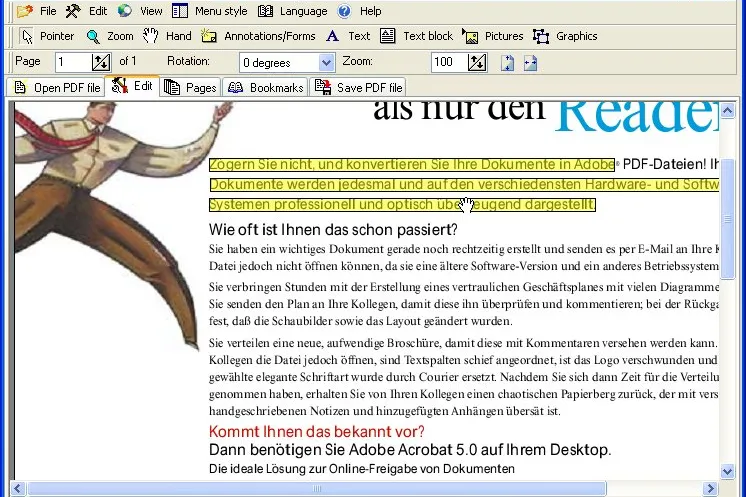This screenshot has width=746, height=497.
Task: Click the horizontal scrollbar thumb
Action: (x=317, y=488)
